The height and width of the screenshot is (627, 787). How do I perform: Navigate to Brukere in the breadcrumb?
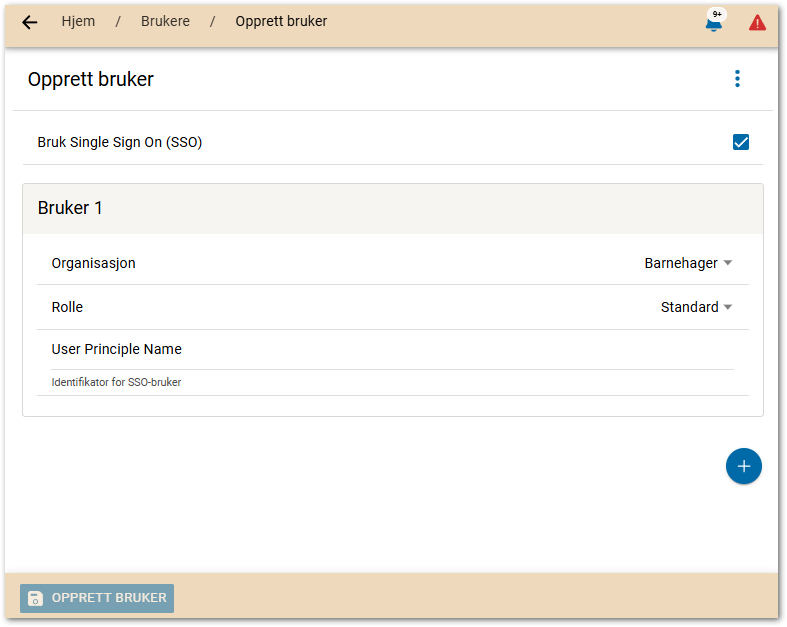pos(165,21)
